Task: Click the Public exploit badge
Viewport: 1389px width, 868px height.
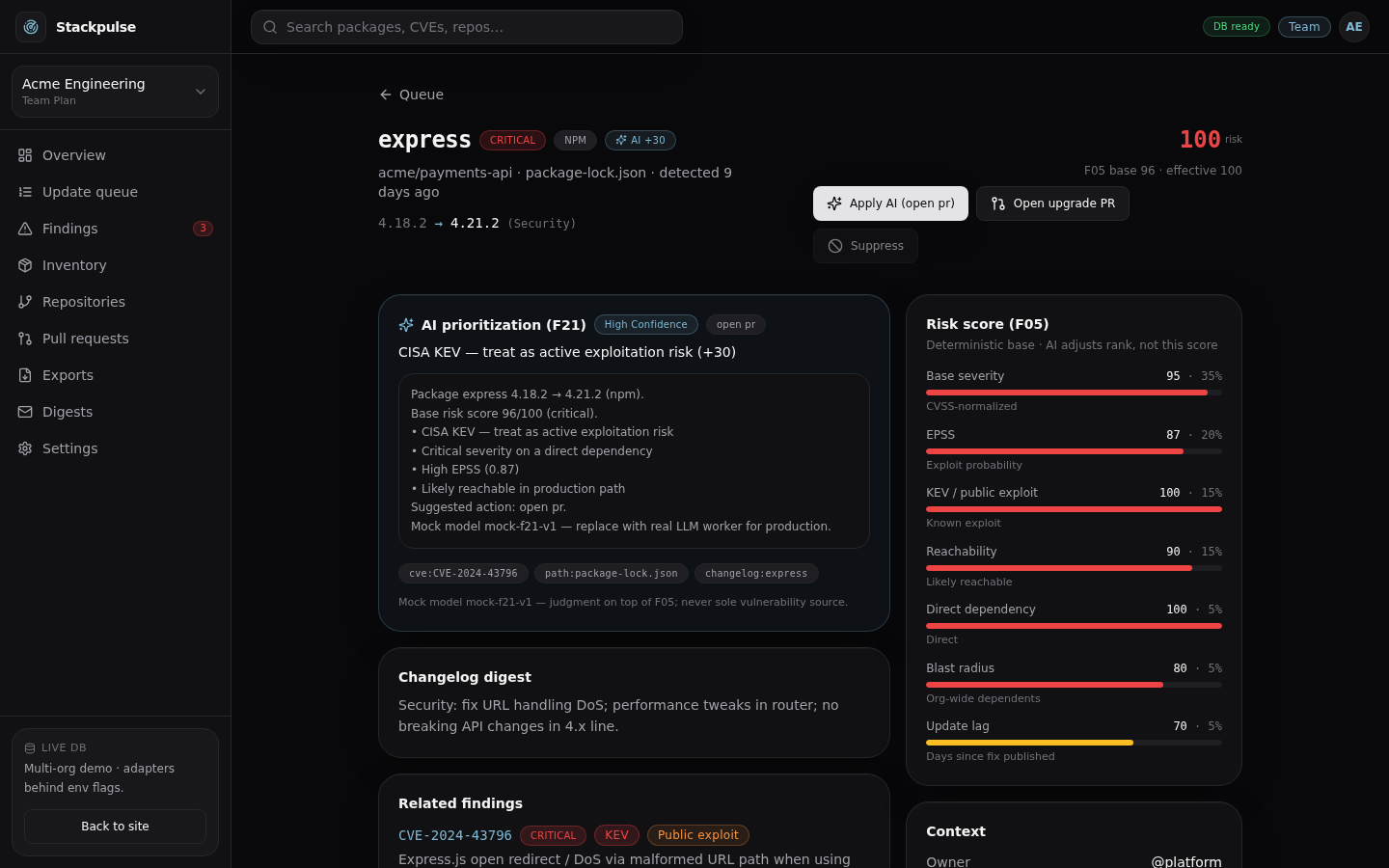Action: 698,835
